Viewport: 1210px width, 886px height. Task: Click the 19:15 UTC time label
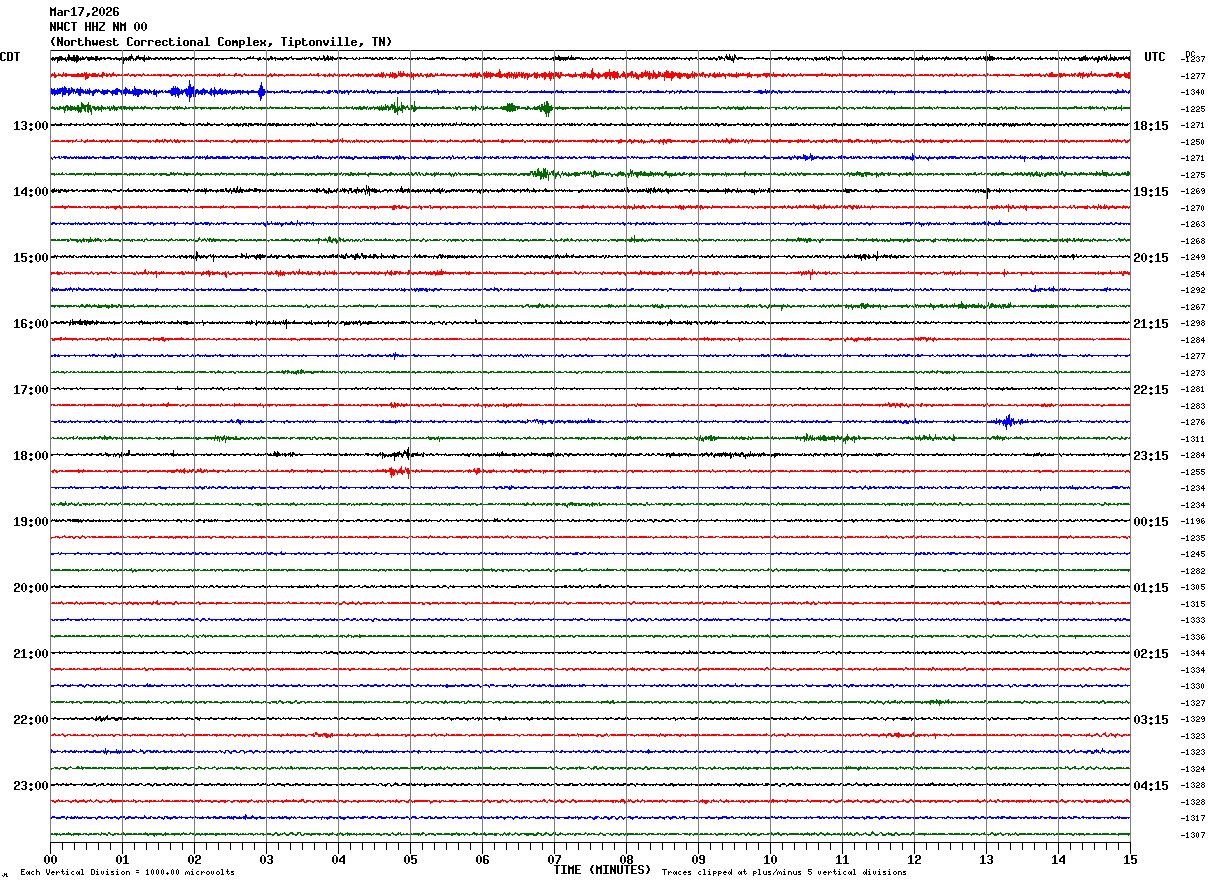(x=1151, y=192)
